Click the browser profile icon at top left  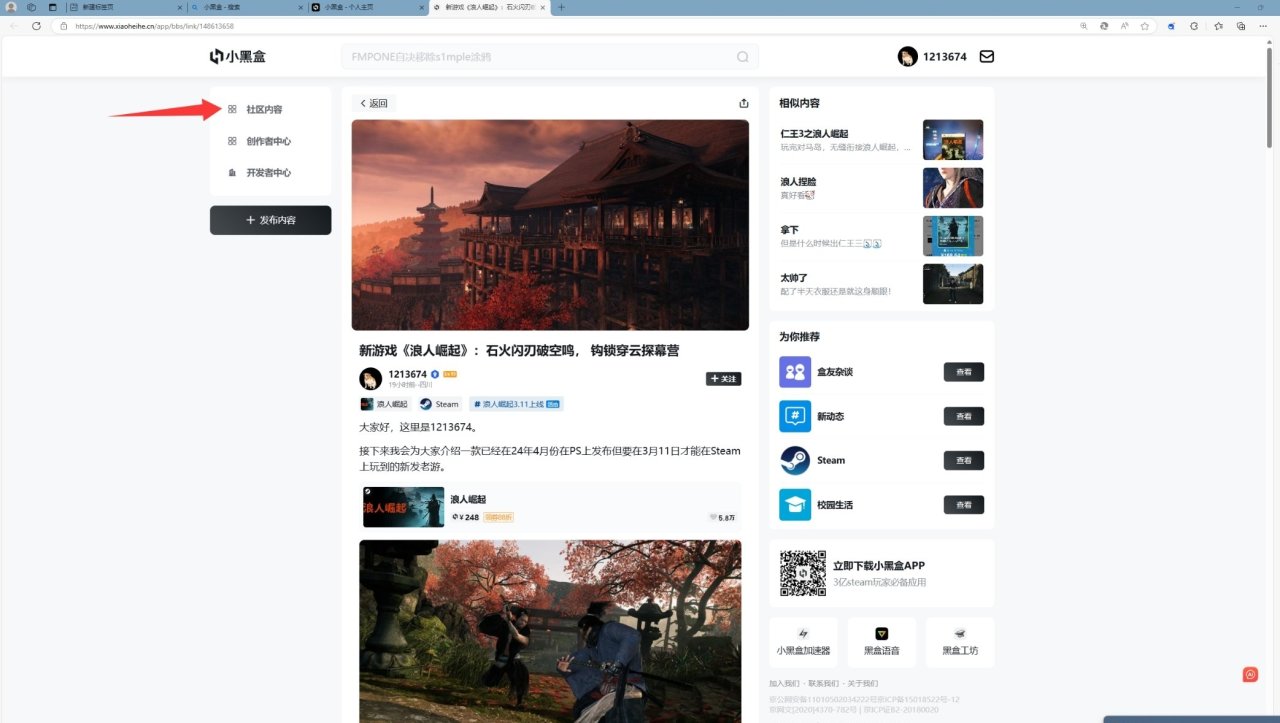pyautogui.click(x=11, y=7)
